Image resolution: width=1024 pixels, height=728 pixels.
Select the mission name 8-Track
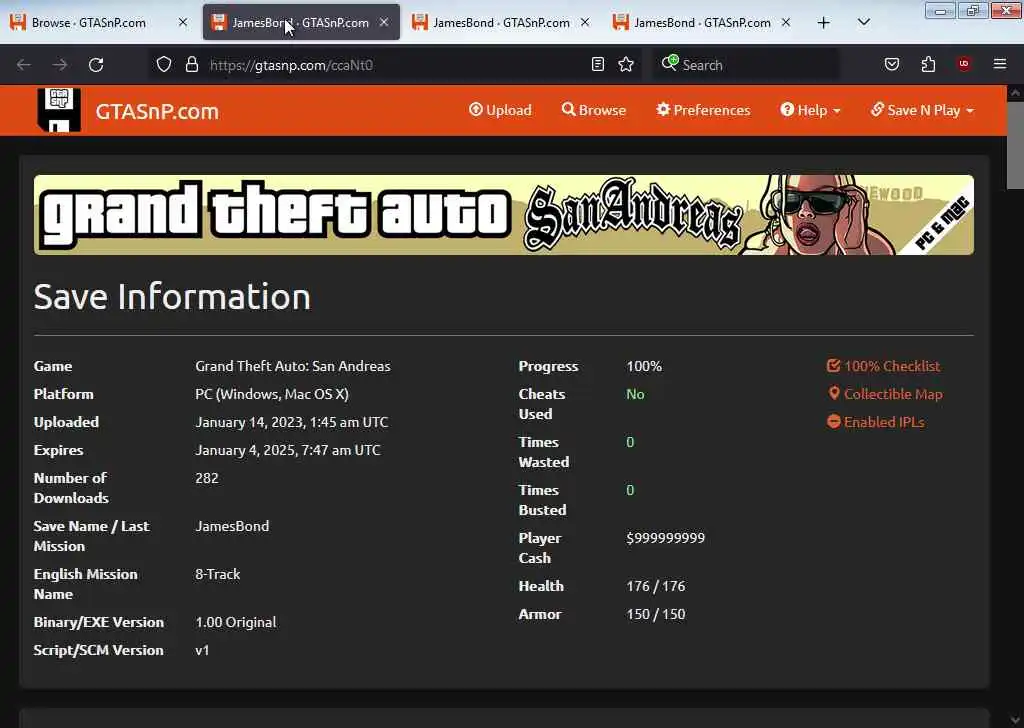(x=217, y=574)
